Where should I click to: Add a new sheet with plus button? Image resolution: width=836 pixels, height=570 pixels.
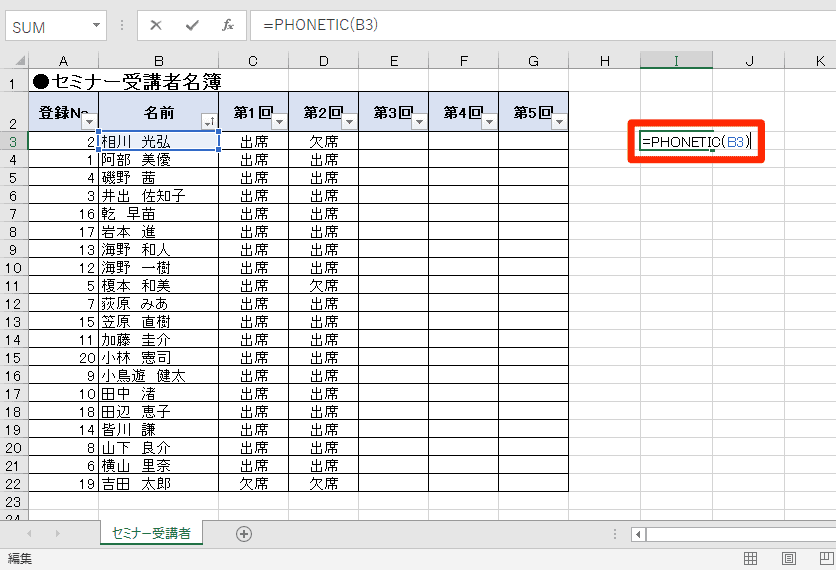click(243, 534)
